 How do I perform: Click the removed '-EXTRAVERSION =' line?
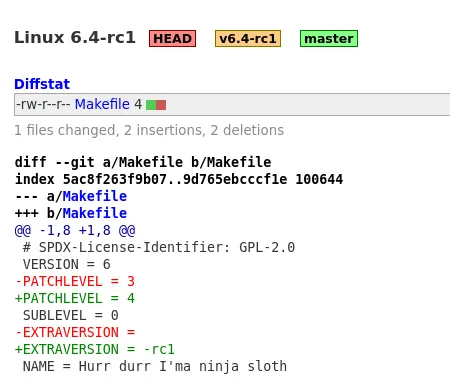(x=75, y=332)
